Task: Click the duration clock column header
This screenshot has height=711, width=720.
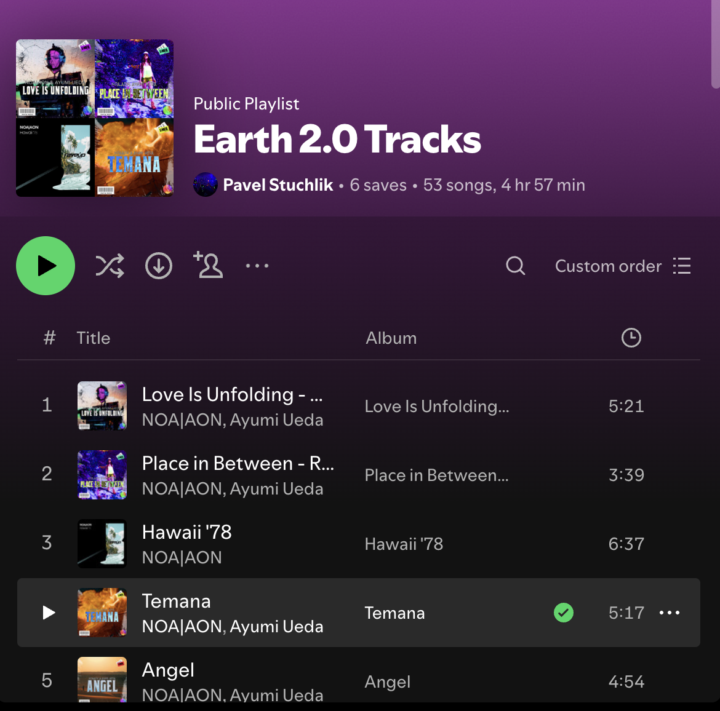Action: 631,338
